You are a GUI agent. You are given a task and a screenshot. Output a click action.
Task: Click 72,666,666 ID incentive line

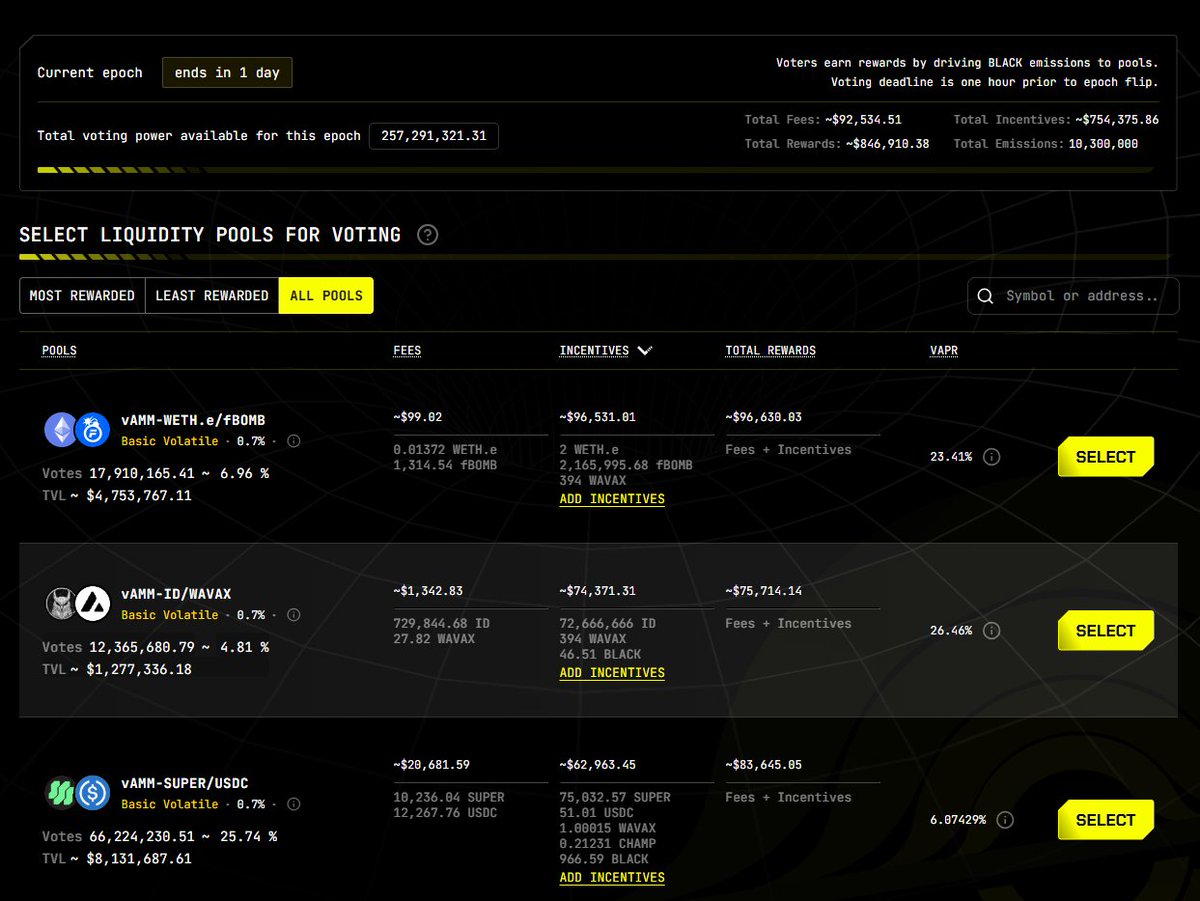607,623
